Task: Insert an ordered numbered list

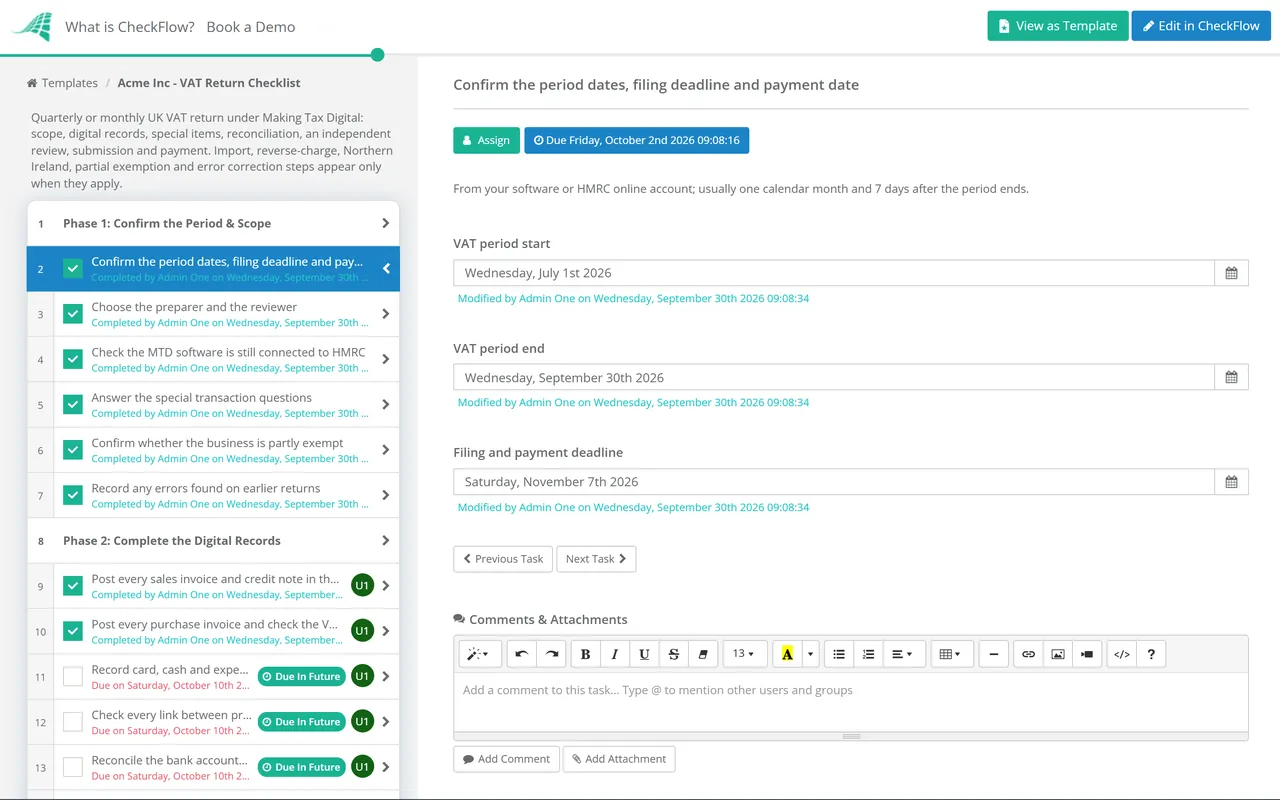Action: point(868,654)
